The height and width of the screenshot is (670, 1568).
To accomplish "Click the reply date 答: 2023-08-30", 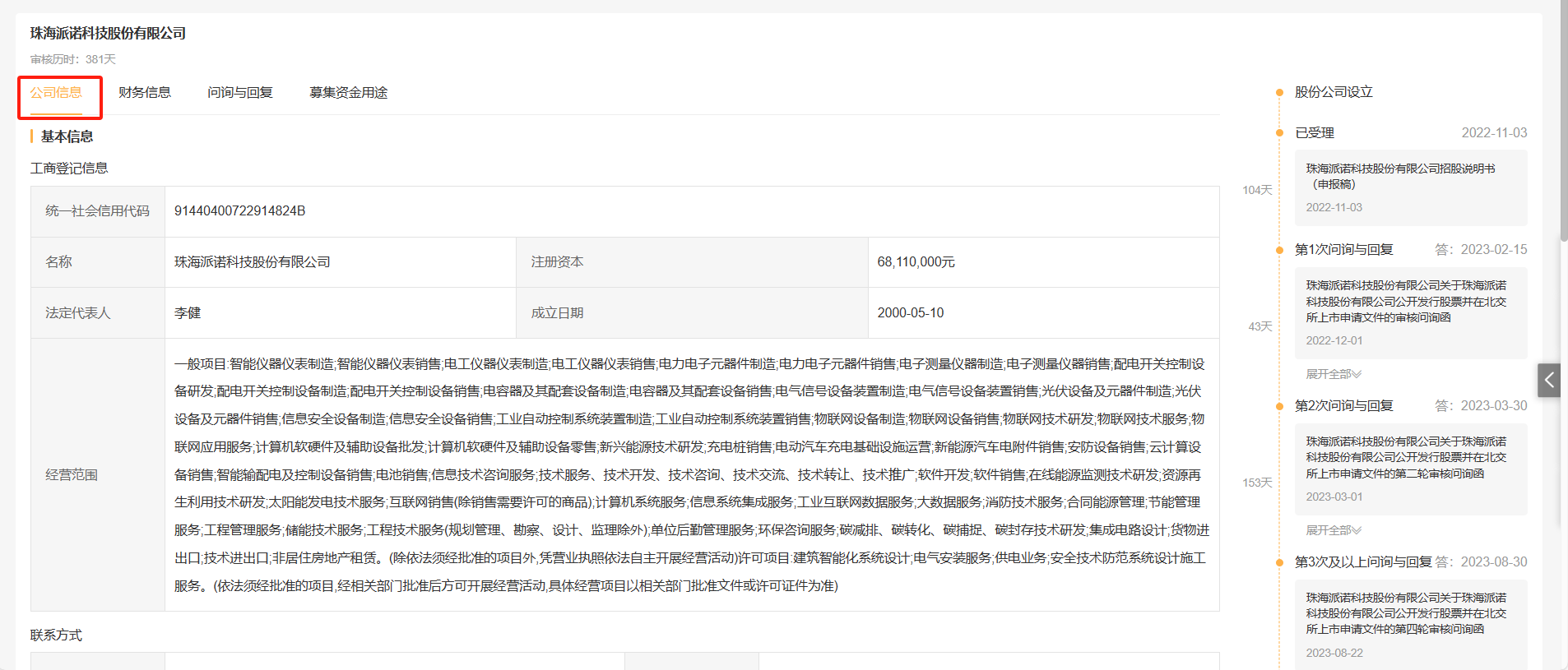I will (1481, 562).
